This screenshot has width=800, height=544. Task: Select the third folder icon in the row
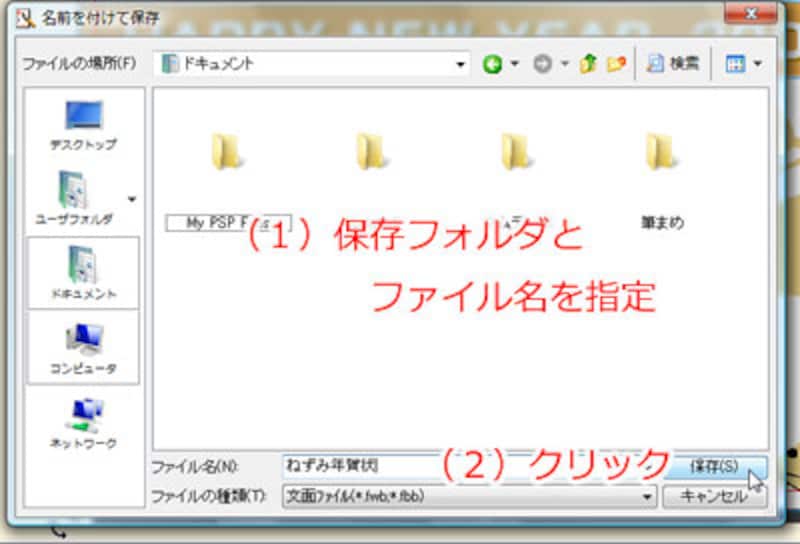[x=516, y=152]
